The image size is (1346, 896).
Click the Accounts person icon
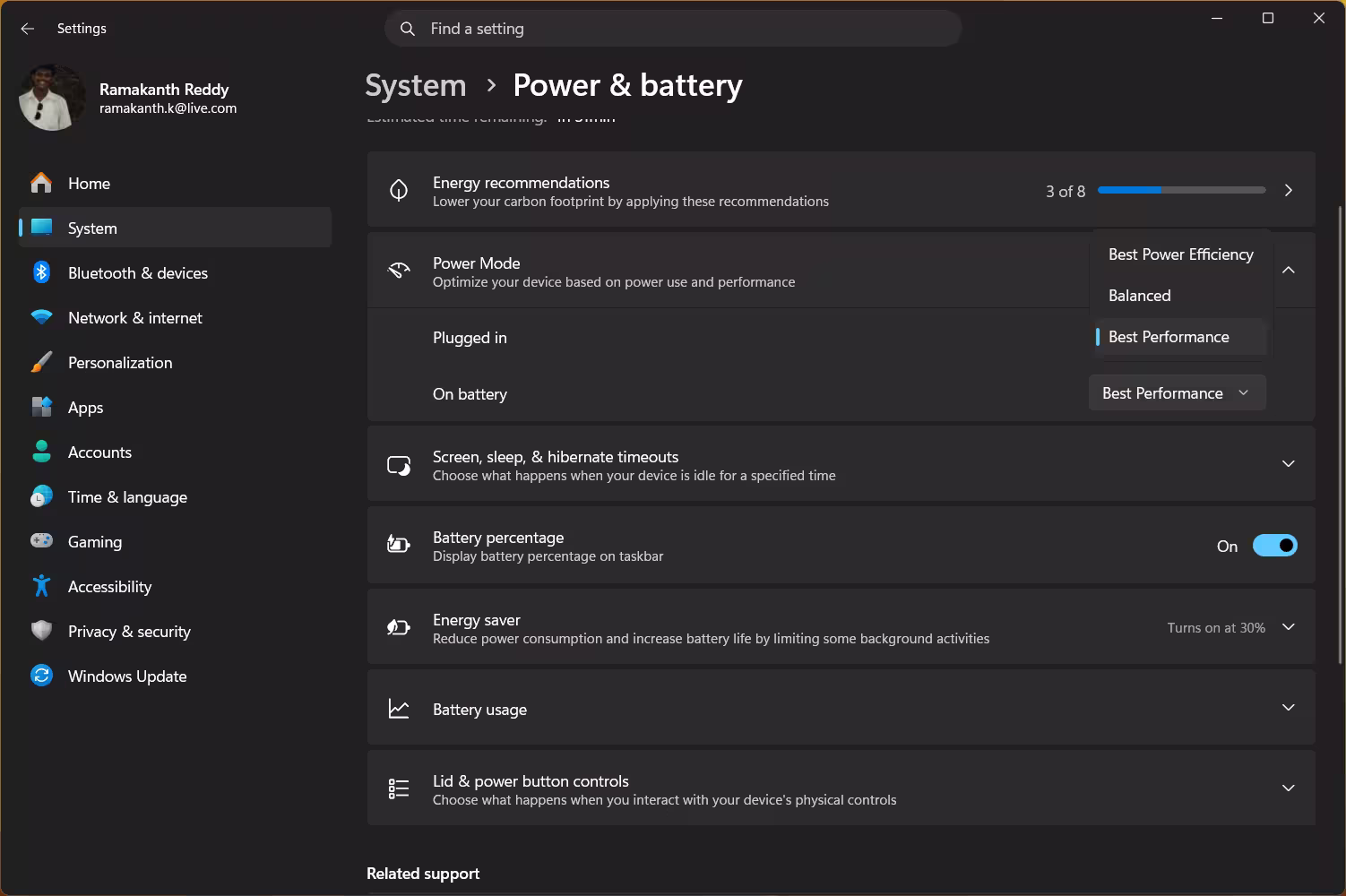tap(41, 452)
